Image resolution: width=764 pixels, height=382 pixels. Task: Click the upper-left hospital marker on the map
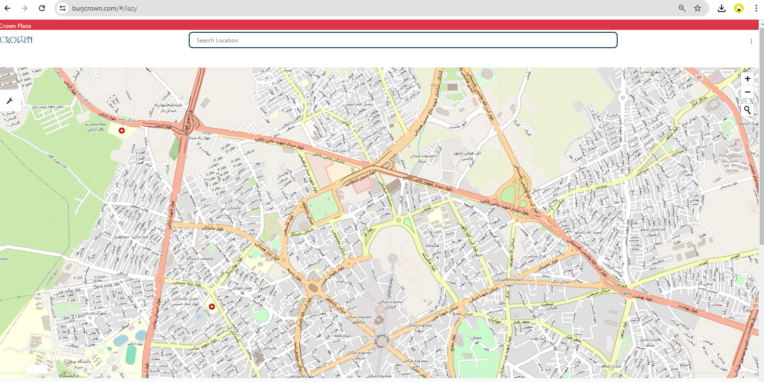[122, 131]
